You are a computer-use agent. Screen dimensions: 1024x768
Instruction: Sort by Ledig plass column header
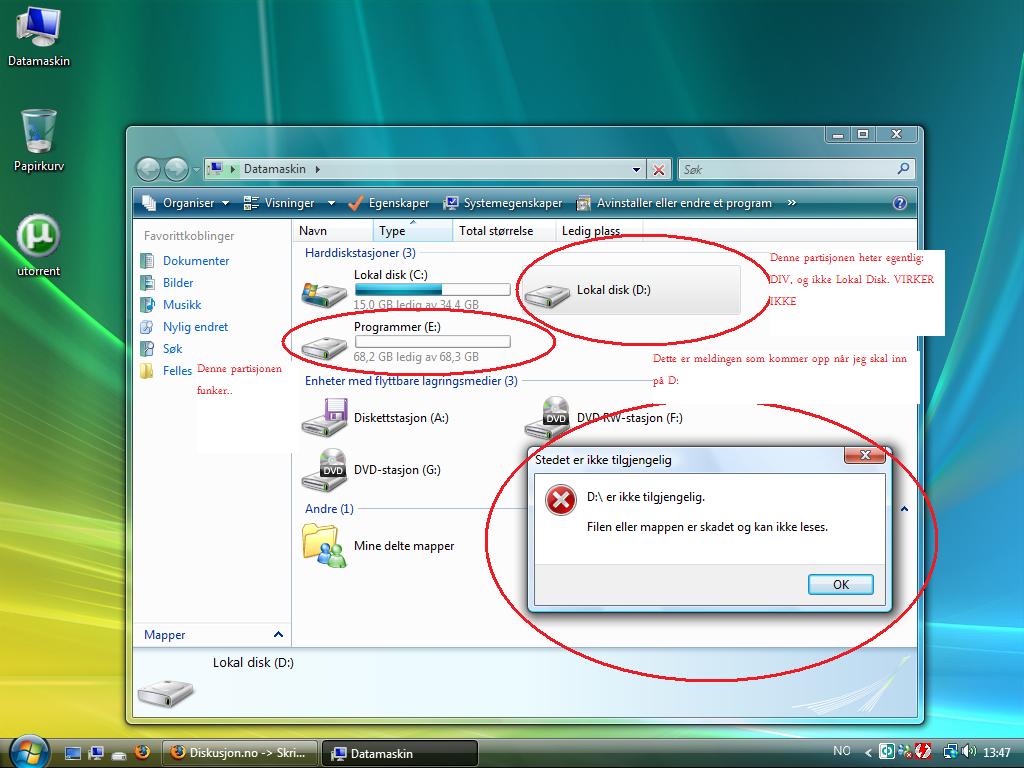pos(599,231)
